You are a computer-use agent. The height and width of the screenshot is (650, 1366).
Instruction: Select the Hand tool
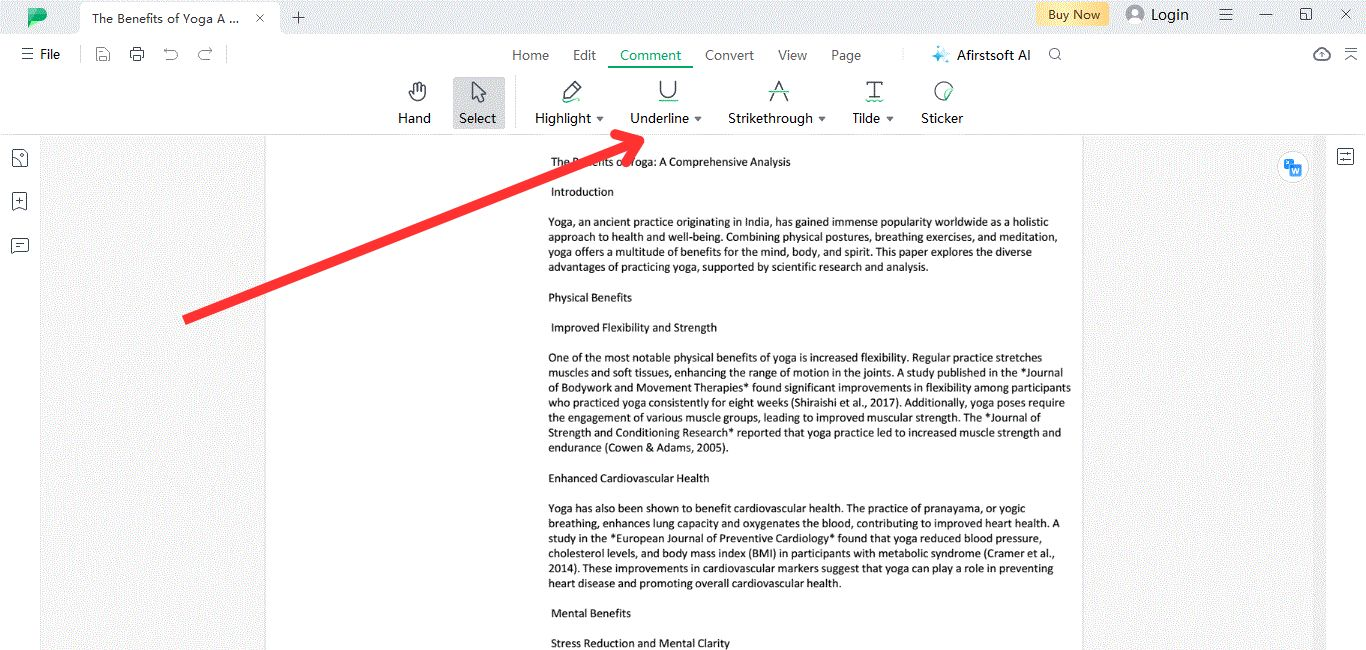(414, 103)
